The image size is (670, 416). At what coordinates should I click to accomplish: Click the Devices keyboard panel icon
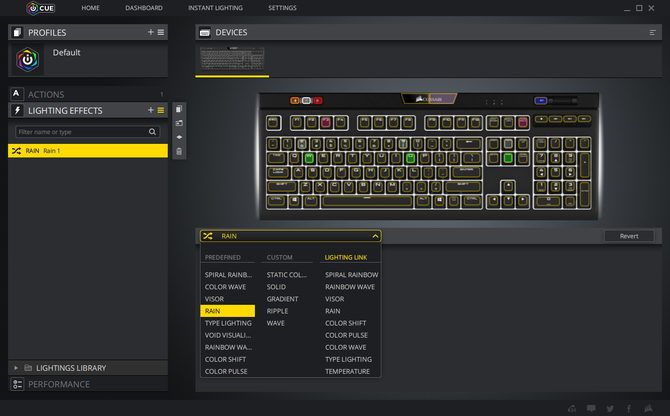click(x=205, y=32)
